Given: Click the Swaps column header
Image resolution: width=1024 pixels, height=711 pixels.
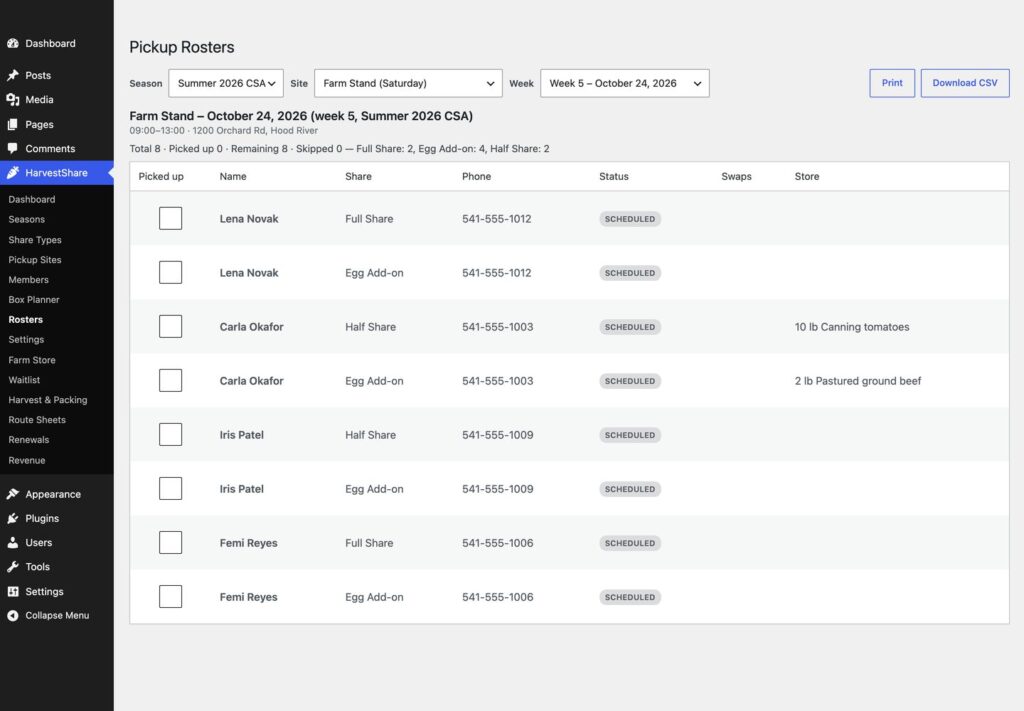Looking at the screenshot, I should 736,176.
